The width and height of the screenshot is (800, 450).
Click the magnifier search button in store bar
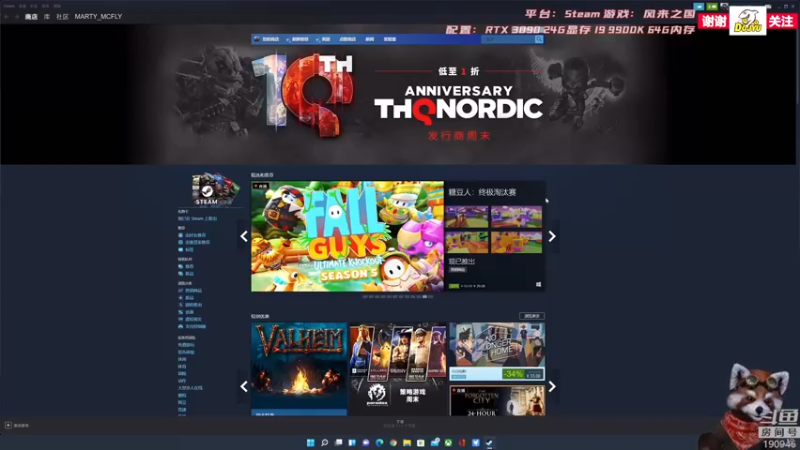(539, 39)
